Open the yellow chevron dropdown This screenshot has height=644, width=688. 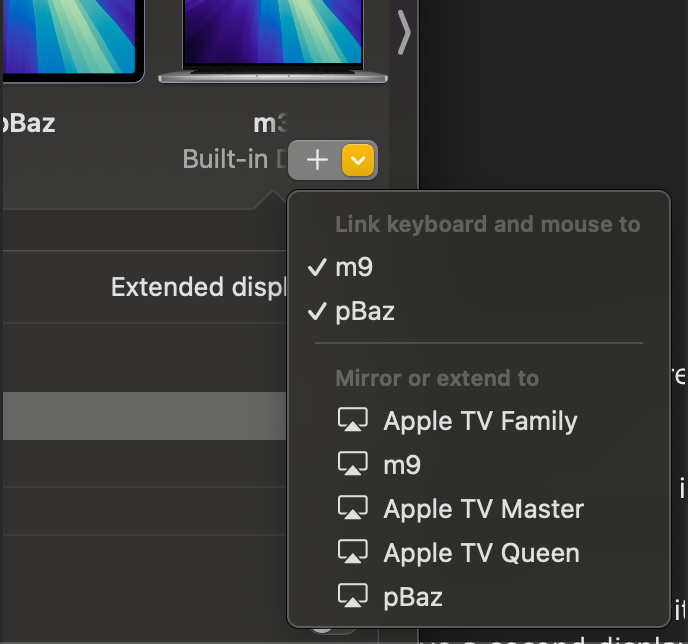(359, 160)
